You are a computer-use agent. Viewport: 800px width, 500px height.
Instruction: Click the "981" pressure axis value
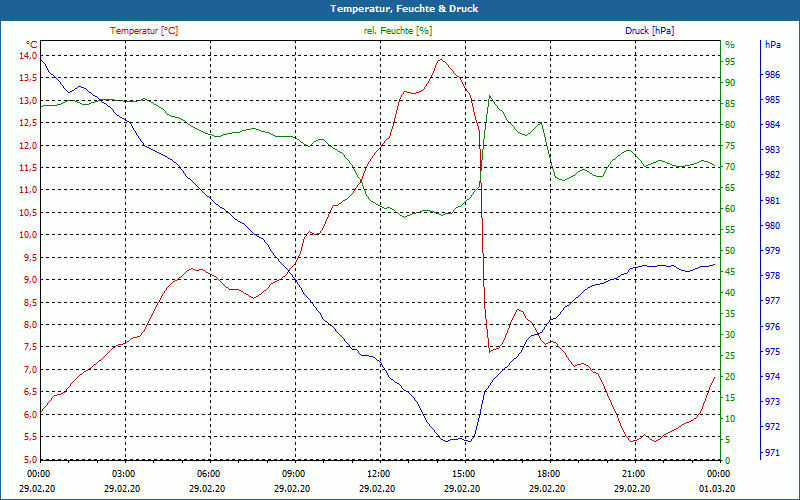[773, 201]
